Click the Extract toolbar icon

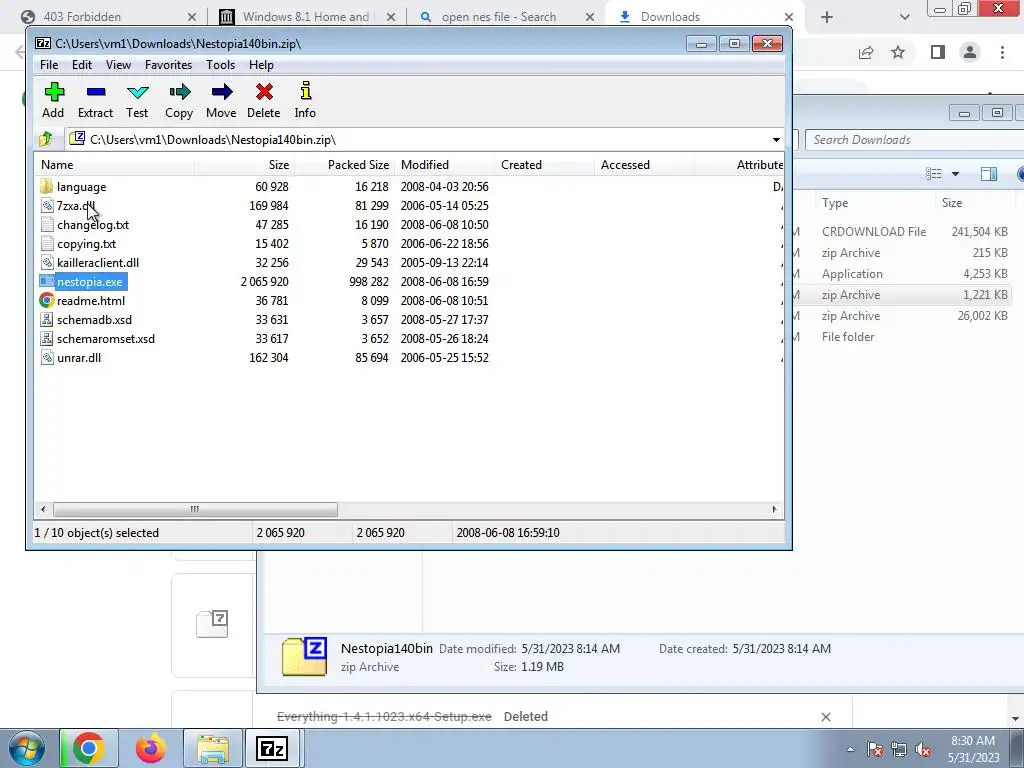coord(96,92)
